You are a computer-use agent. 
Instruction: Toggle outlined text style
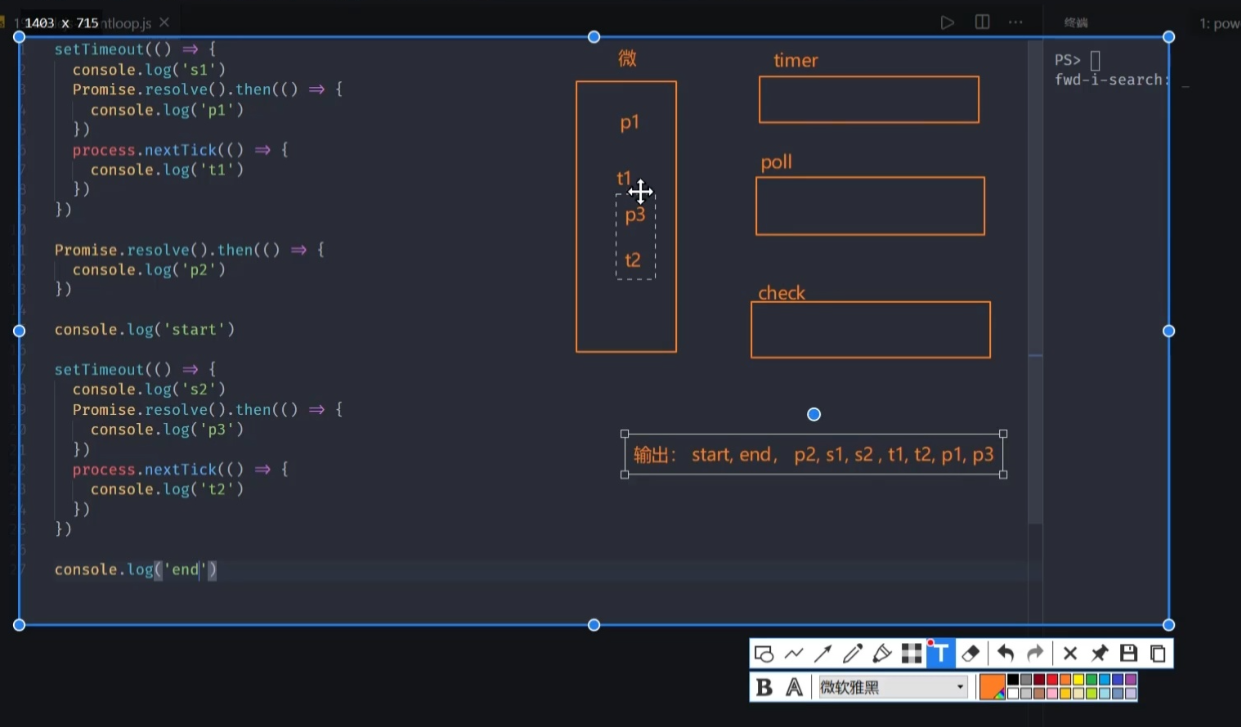click(794, 687)
